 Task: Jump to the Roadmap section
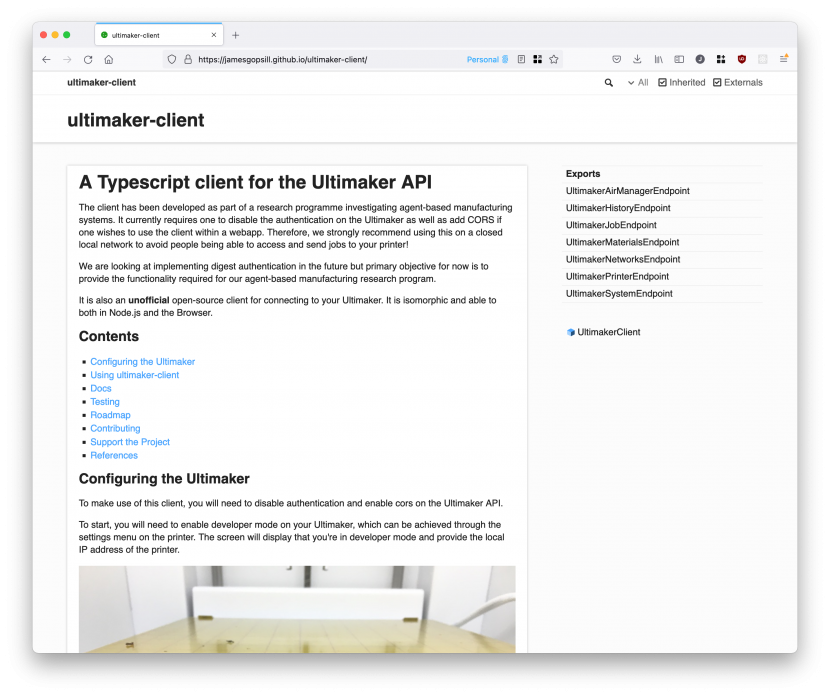tap(110, 415)
